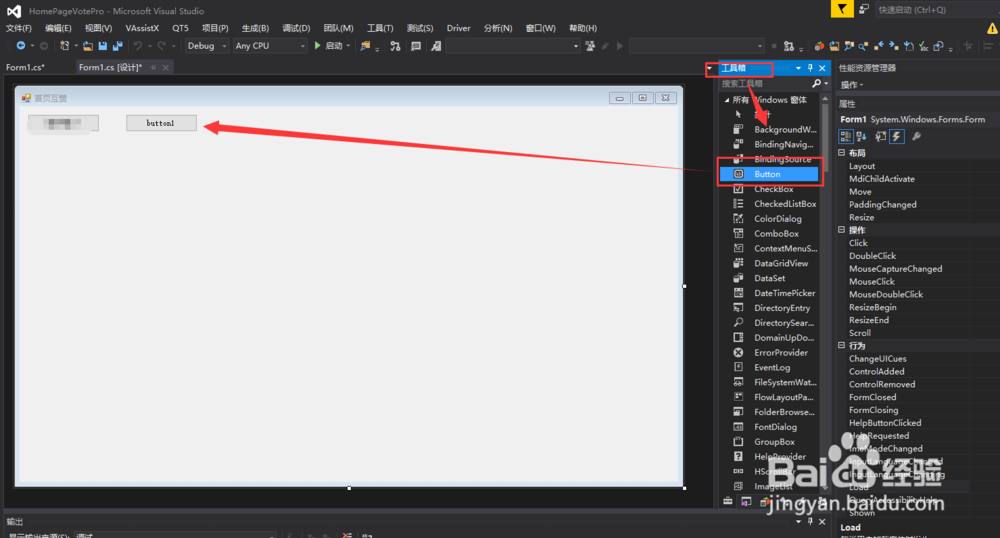
Task: Click the yellow warning triangle icon
Action: pyautogui.click(x=992, y=28)
